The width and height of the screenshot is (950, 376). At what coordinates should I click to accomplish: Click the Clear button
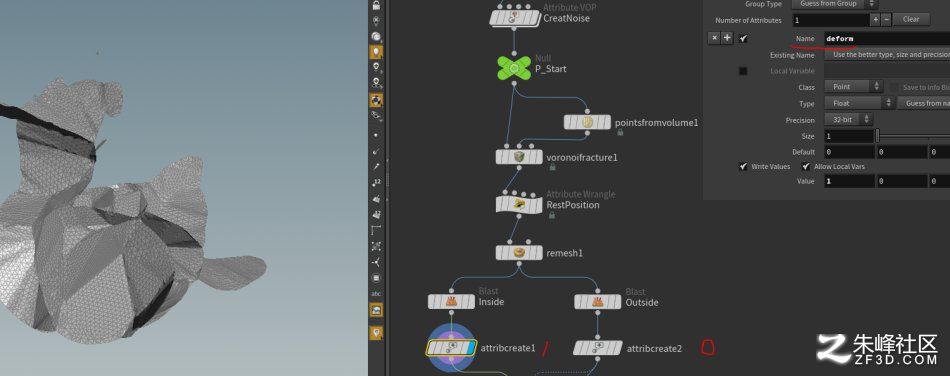click(911, 19)
